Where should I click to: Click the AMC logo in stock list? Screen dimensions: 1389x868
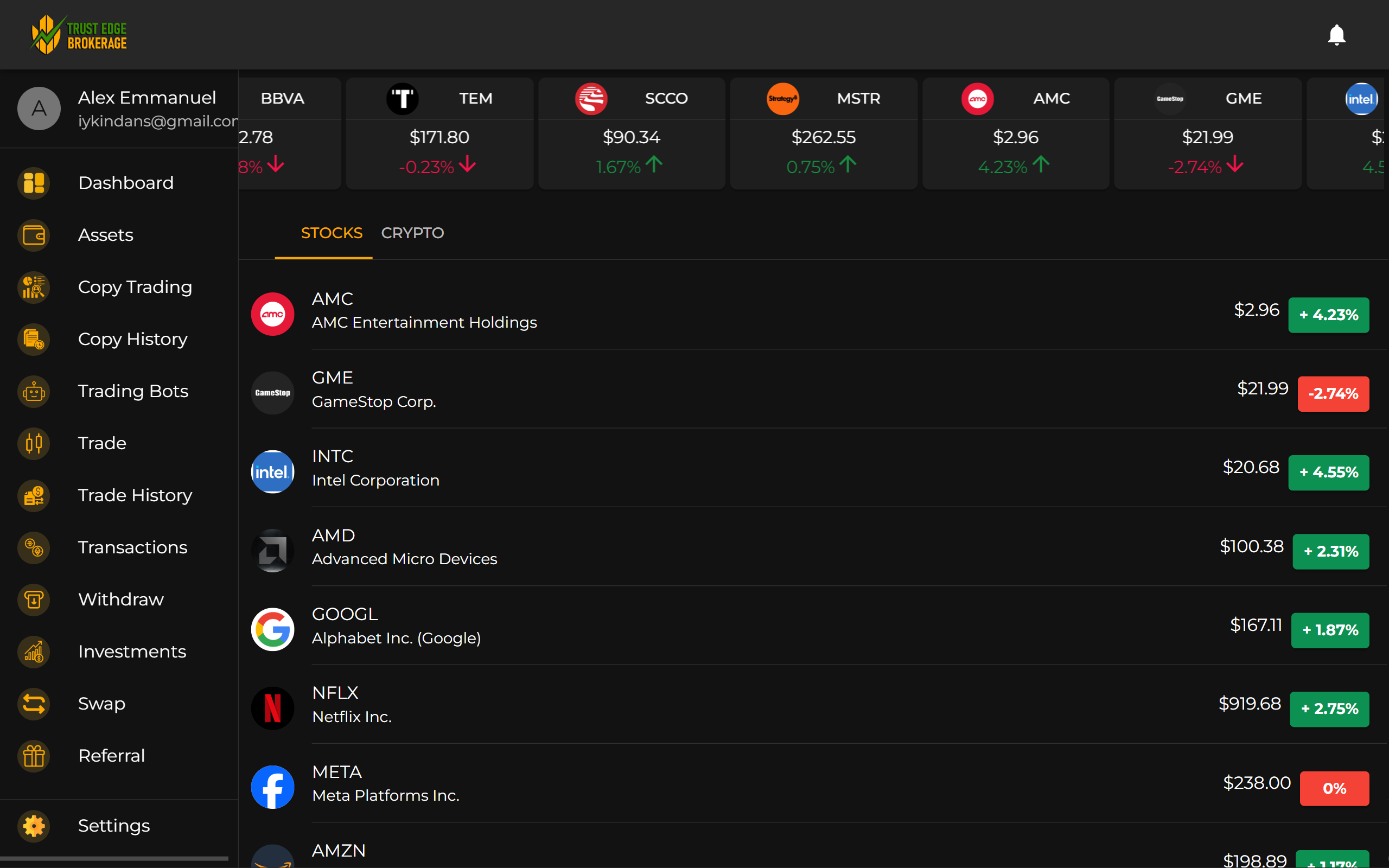pyautogui.click(x=272, y=314)
